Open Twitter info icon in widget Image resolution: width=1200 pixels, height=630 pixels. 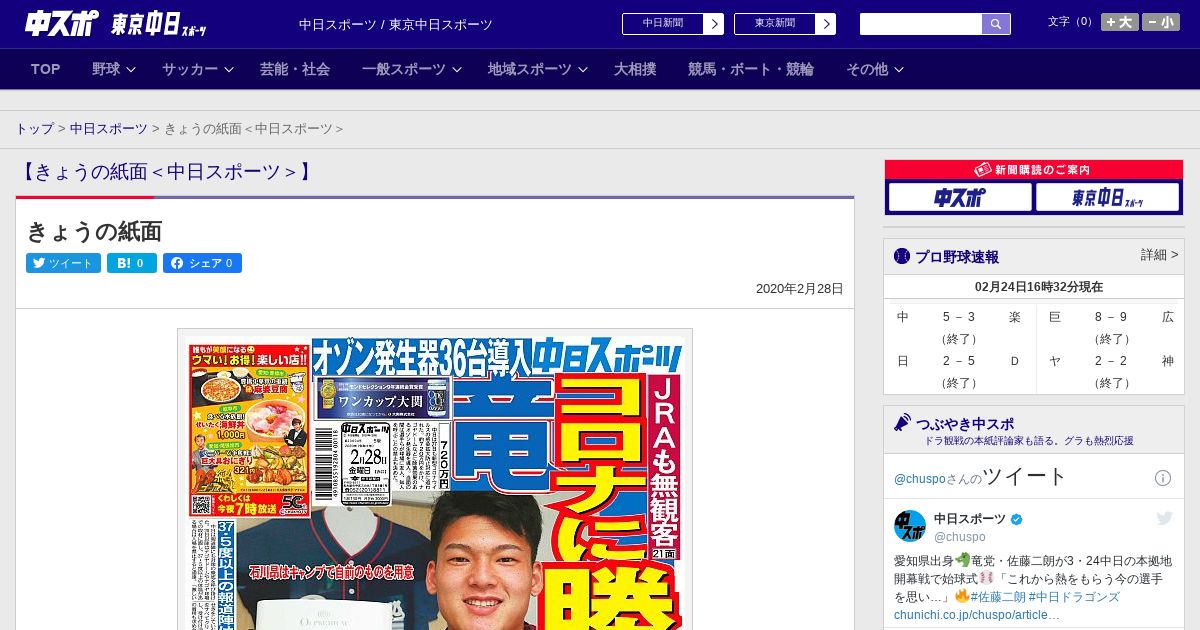(x=1163, y=478)
